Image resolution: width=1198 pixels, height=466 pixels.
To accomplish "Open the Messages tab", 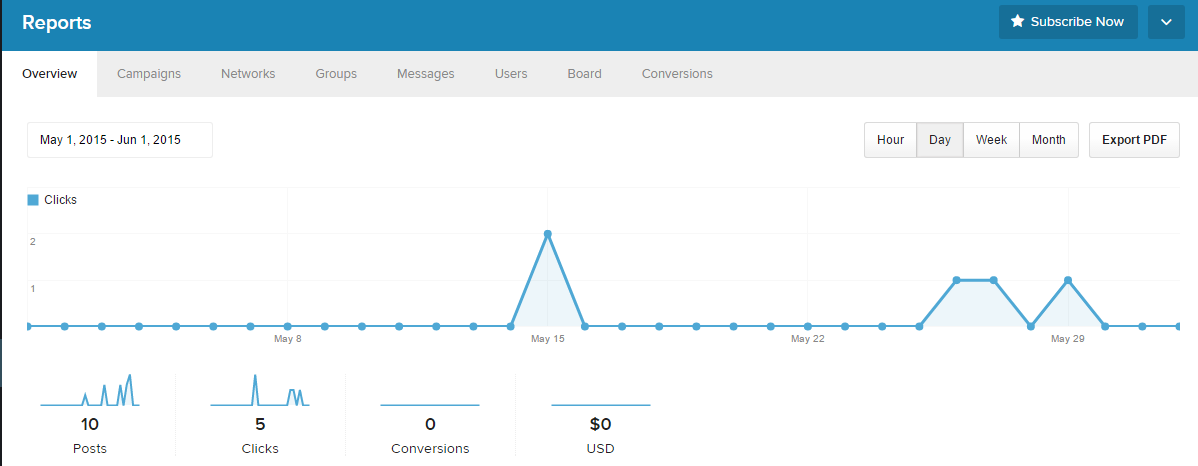I will [x=425, y=74].
